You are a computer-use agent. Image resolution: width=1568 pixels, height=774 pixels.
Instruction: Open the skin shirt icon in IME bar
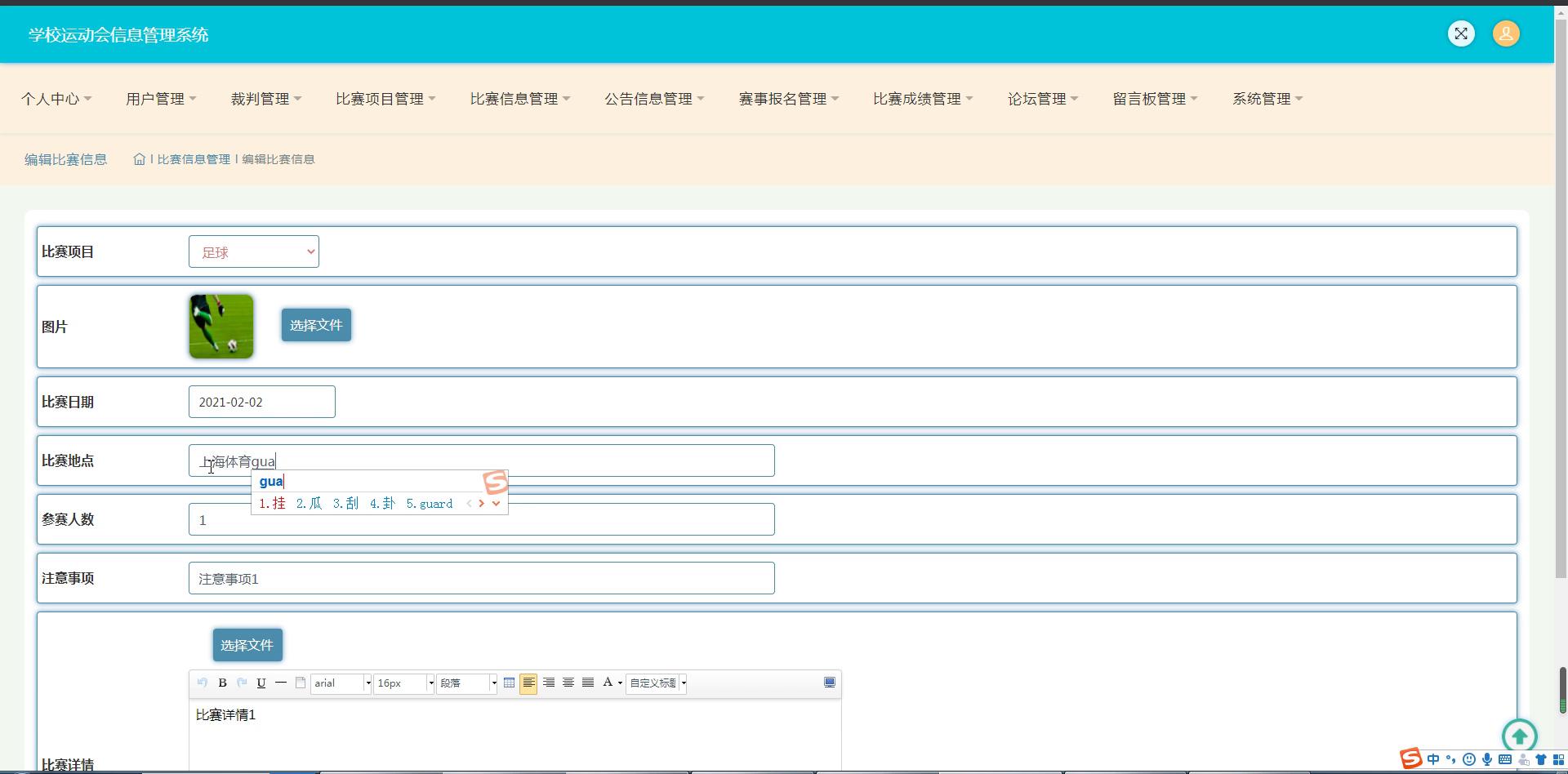pos(1541,759)
